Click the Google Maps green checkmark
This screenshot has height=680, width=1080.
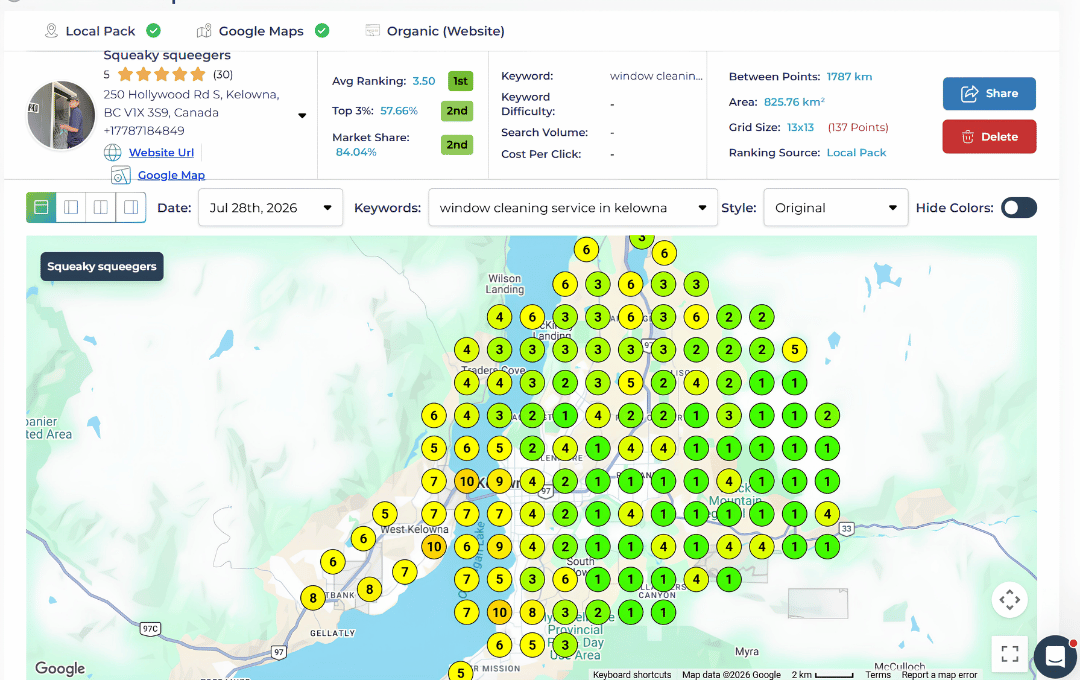tap(322, 30)
